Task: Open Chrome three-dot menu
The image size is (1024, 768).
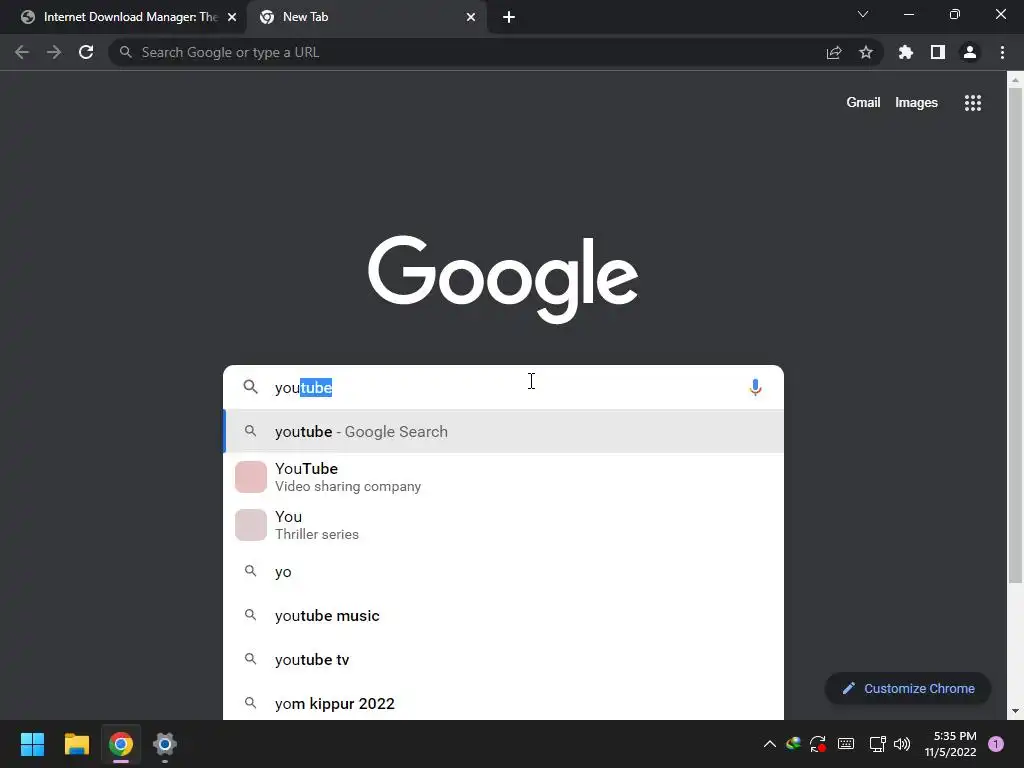Action: 1002,52
